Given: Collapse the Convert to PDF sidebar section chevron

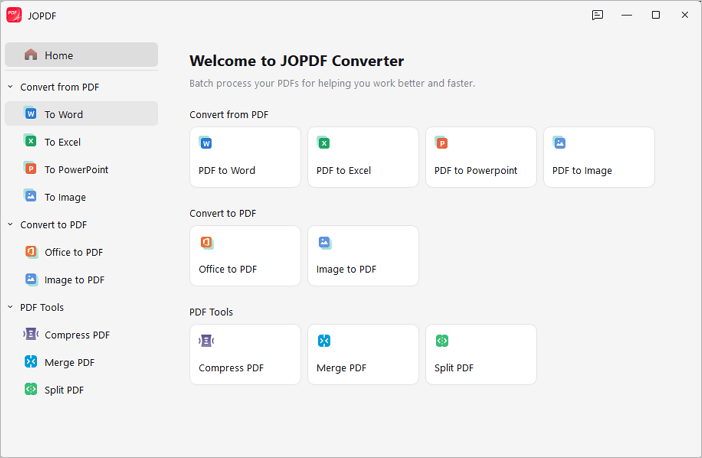Looking at the screenshot, I should 10,224.
